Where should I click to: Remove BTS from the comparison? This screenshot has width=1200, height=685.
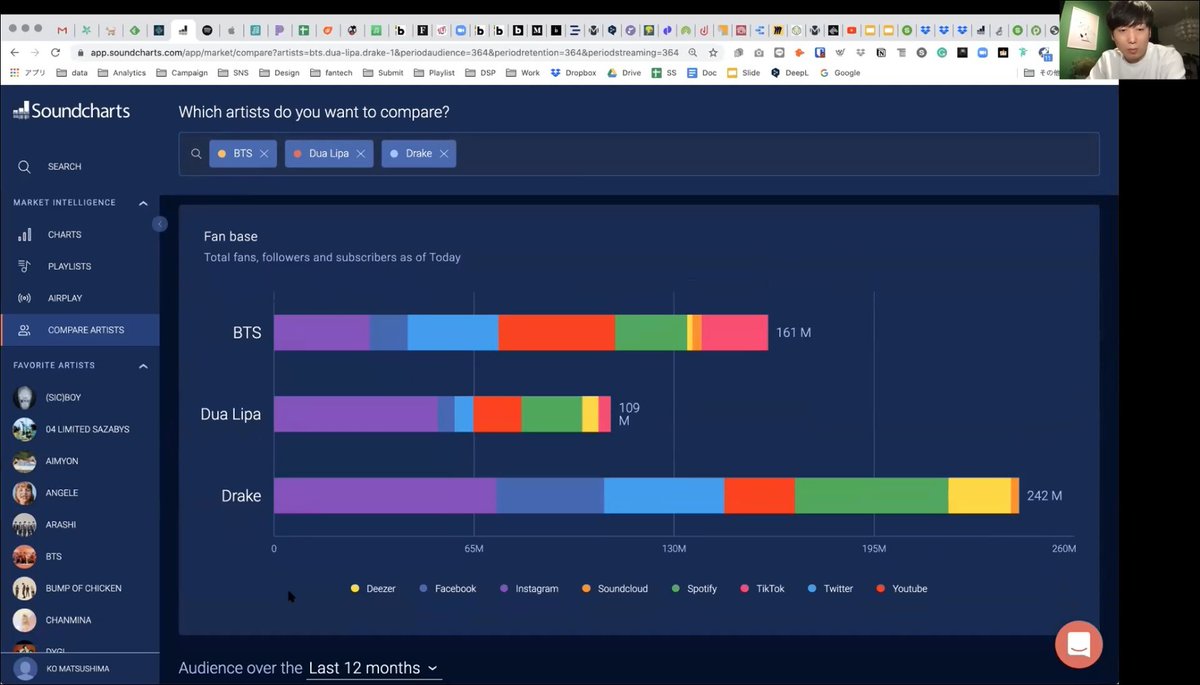(x=264, y=154)
